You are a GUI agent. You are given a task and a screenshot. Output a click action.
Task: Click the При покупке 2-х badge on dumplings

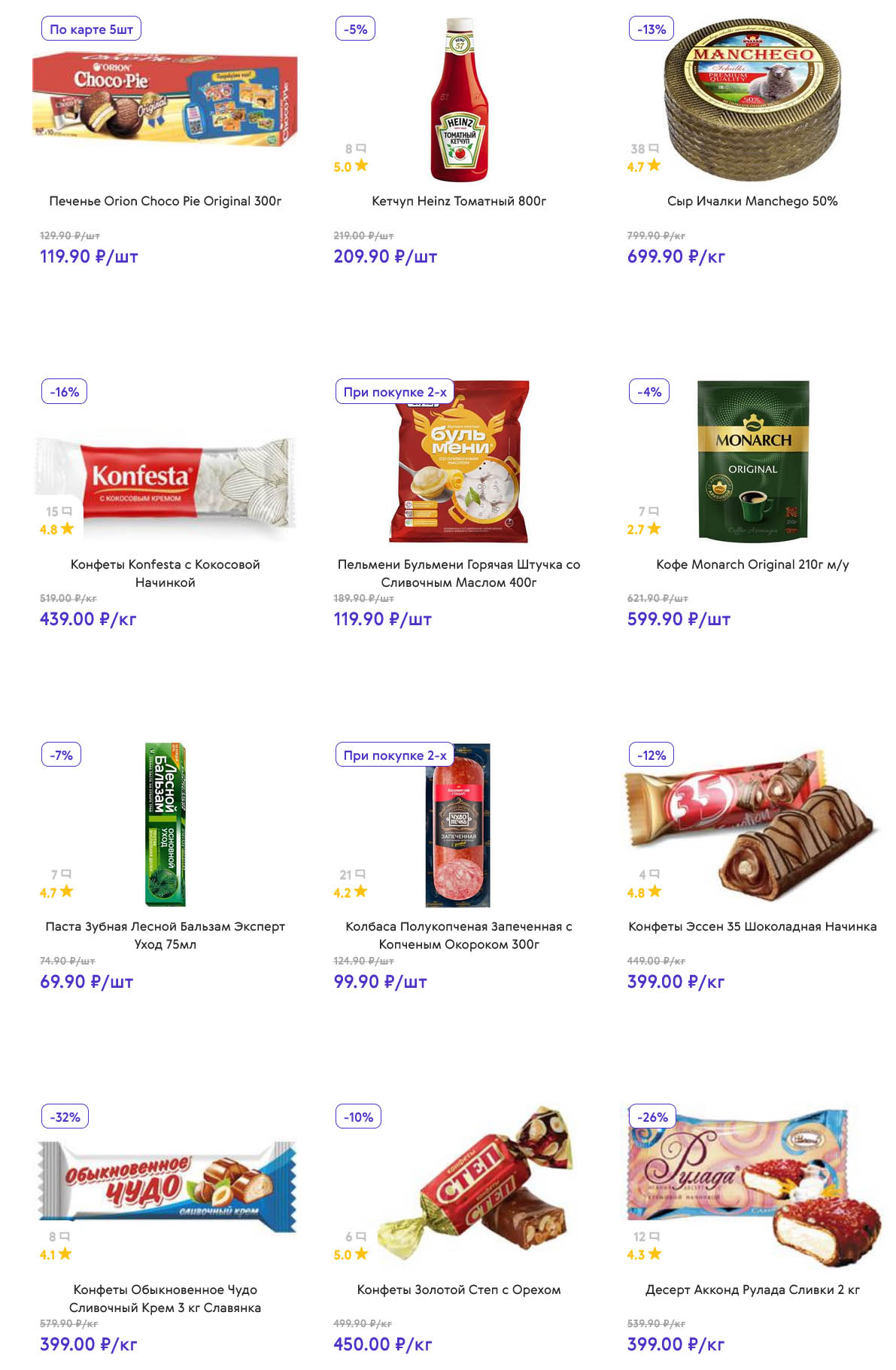pos(395,392)
